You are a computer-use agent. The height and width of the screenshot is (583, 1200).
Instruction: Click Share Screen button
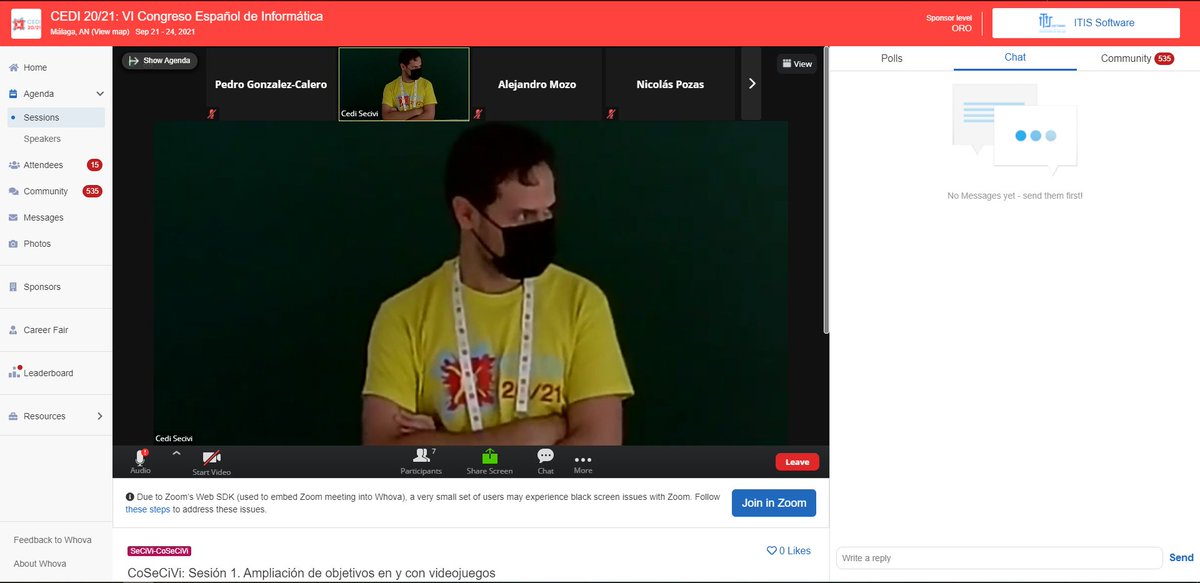(x=489, y=461)
